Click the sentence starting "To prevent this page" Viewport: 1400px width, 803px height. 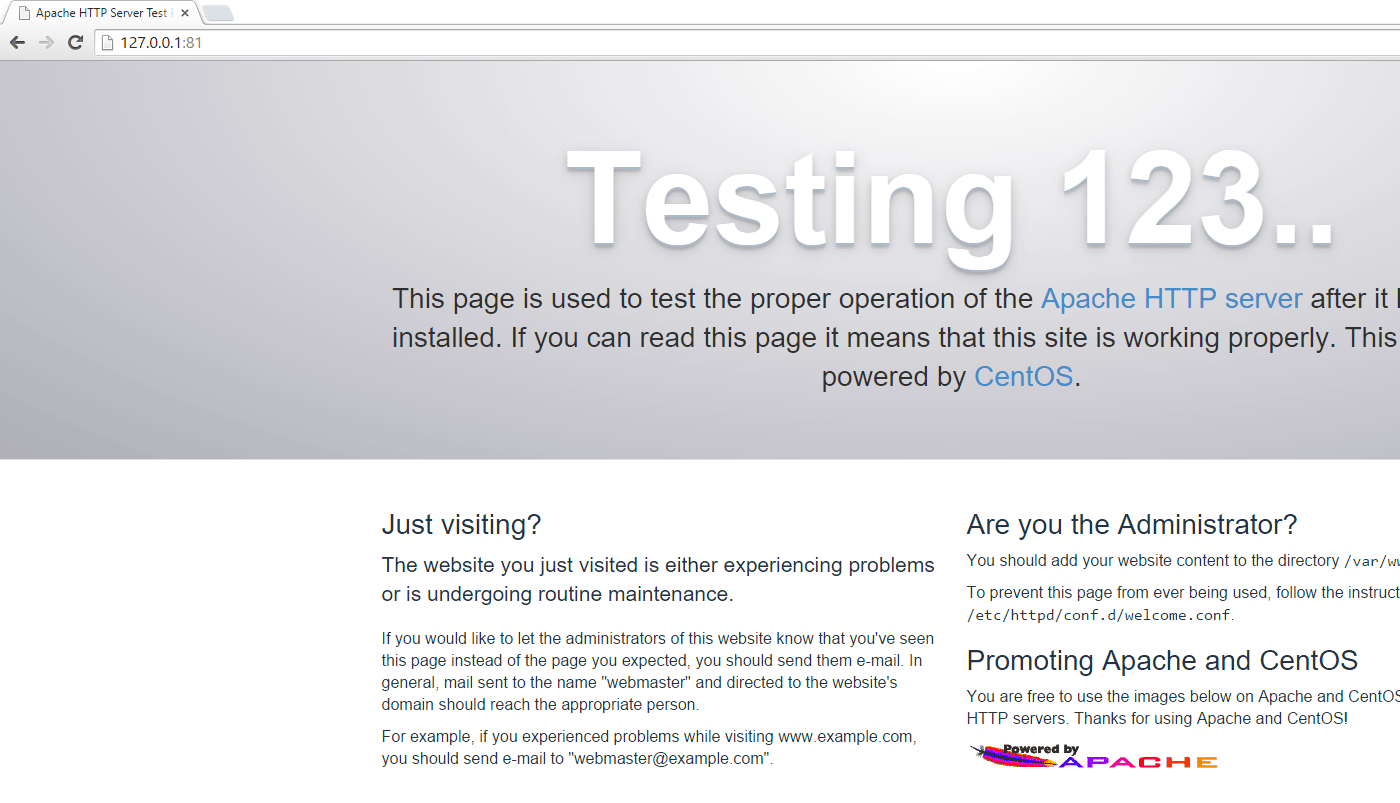pyautogui.click(x=1183, y=603)
